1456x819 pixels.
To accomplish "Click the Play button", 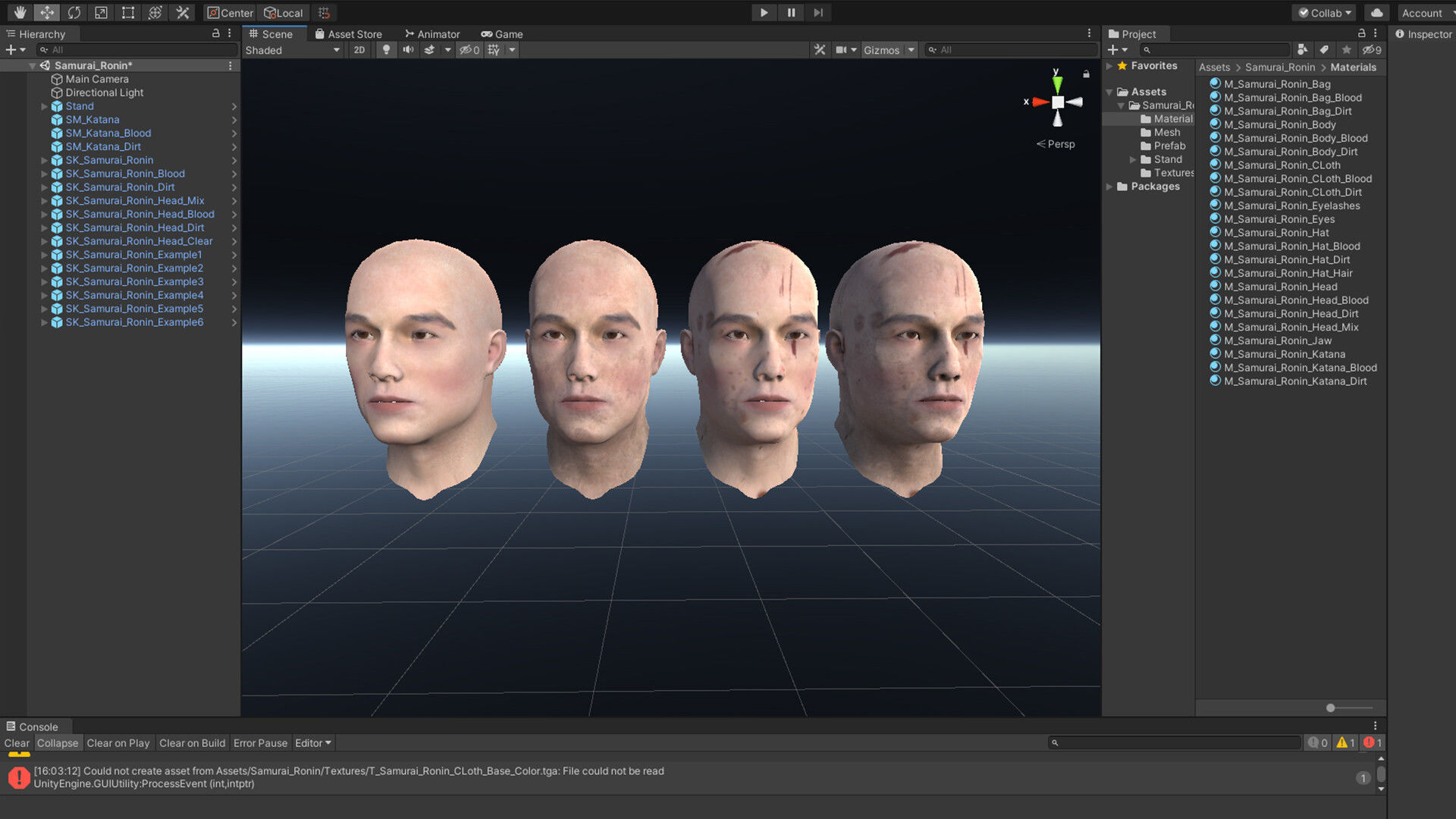I will pyautogui.click(x=764, y=12).
